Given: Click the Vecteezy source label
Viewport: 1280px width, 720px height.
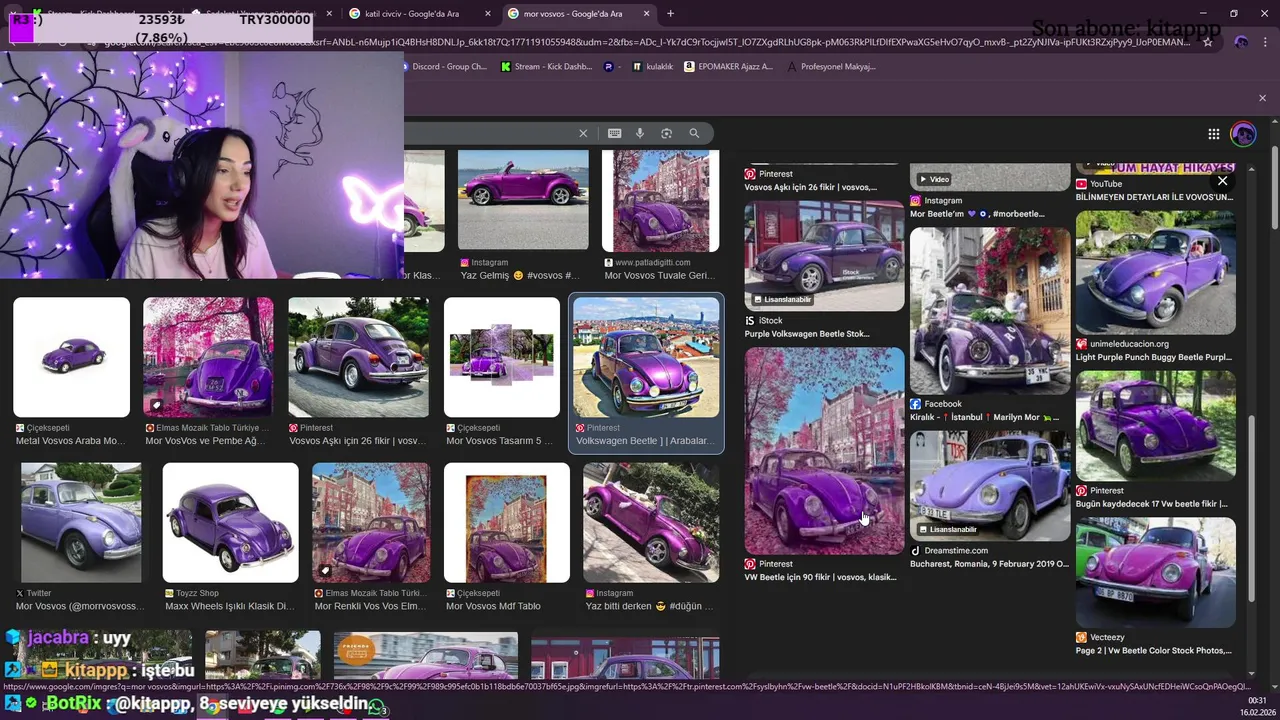Looking at the screenshot, I should tap(1107, 637).
